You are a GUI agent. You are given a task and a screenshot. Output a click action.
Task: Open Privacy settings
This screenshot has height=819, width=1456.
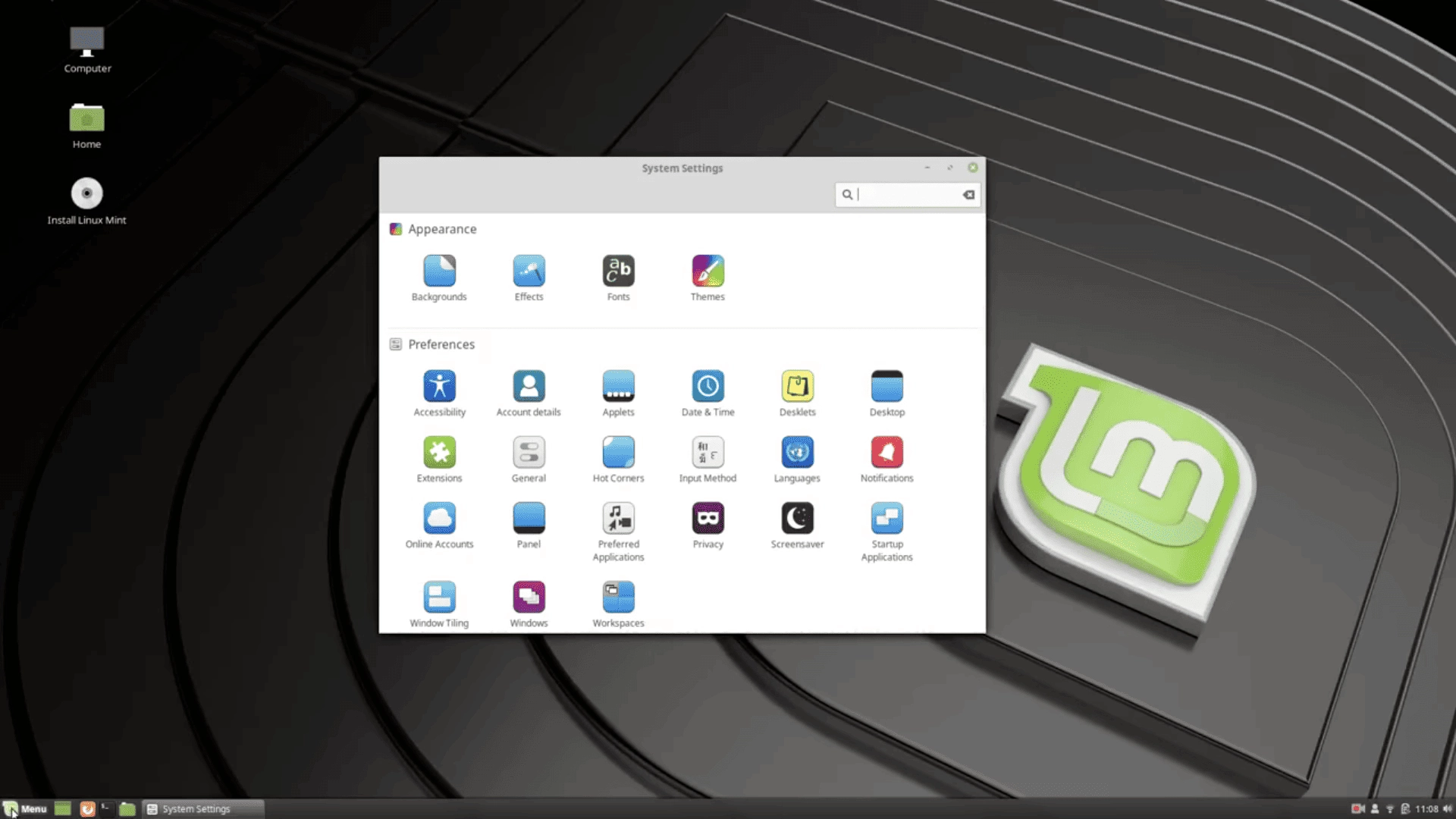tap(708, 526)
